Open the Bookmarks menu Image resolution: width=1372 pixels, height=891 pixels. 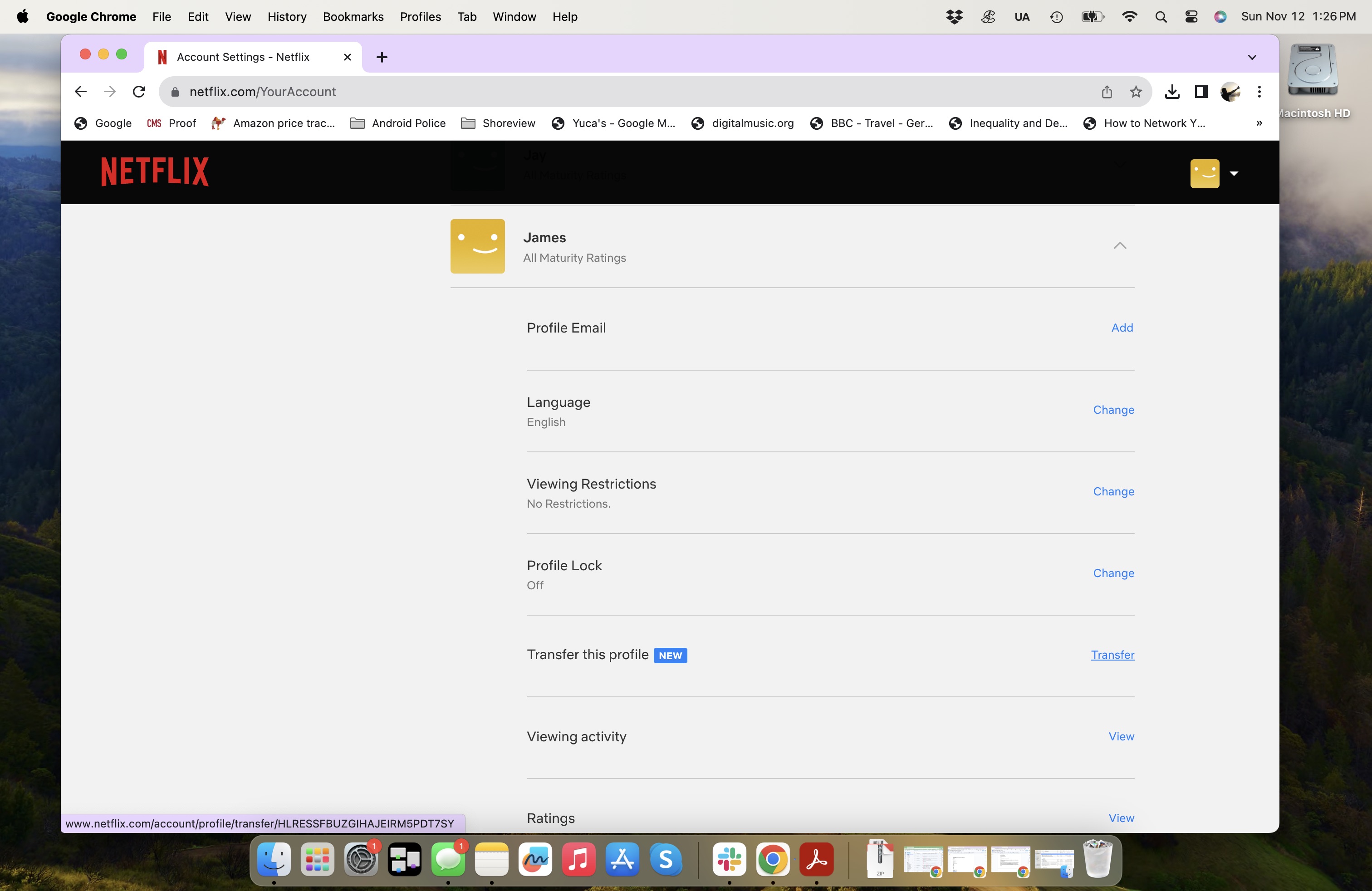pyautogui.click(x=353, y=16)
